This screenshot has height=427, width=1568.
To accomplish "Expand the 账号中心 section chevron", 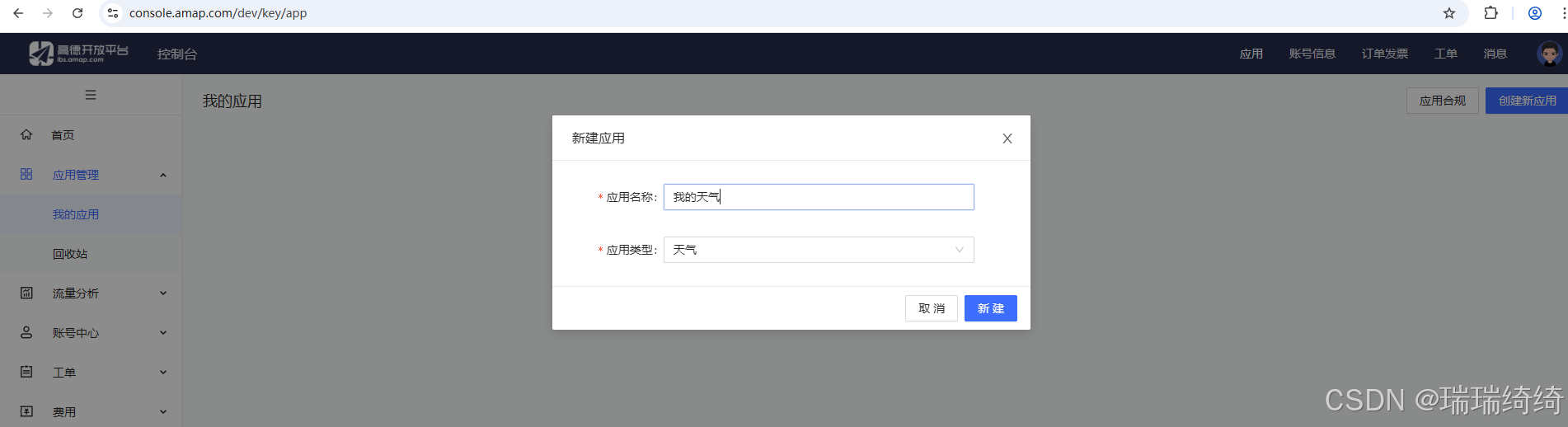I will coord(163,333).
